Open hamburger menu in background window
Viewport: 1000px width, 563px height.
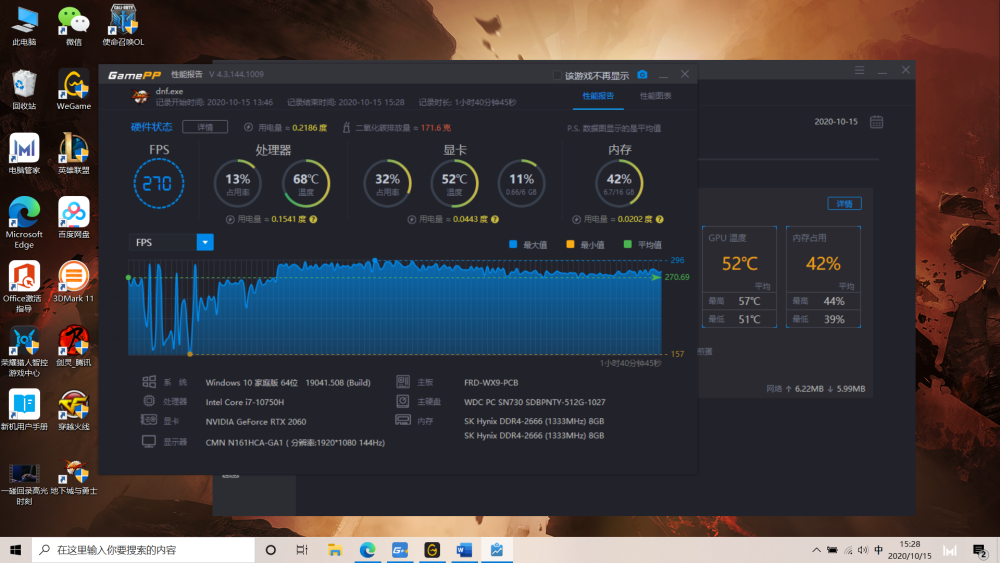tap(860, 70)
